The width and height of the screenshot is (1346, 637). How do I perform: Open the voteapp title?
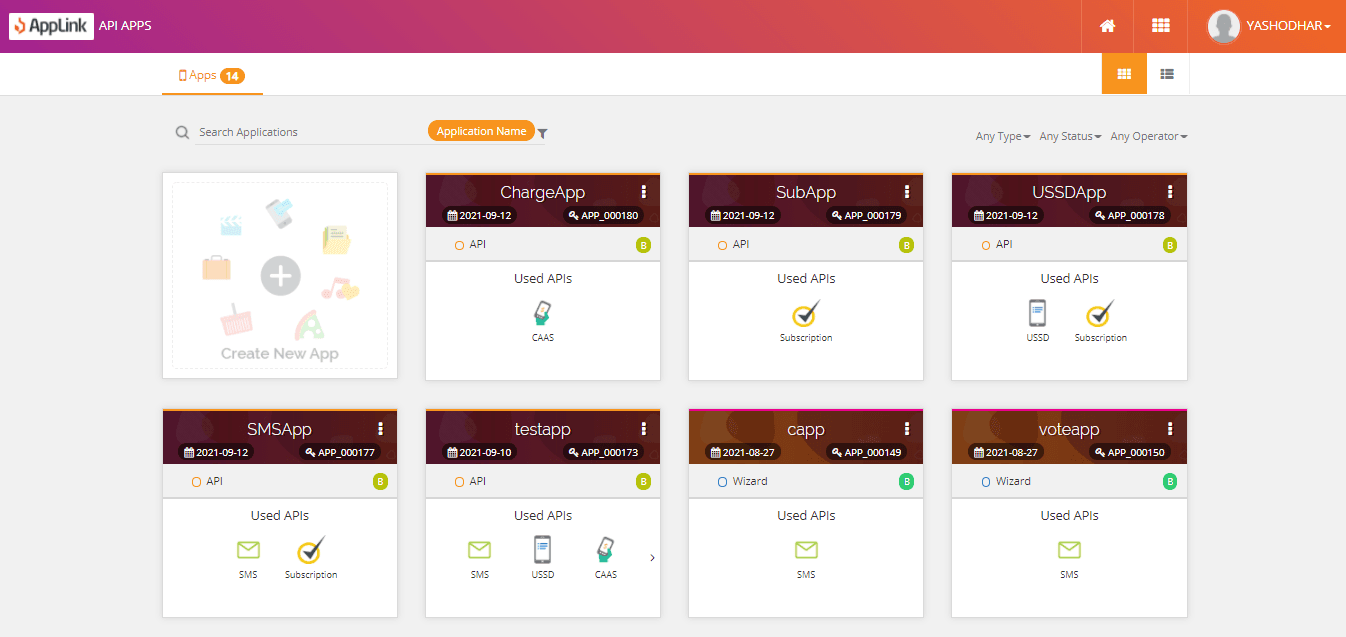1069,429
